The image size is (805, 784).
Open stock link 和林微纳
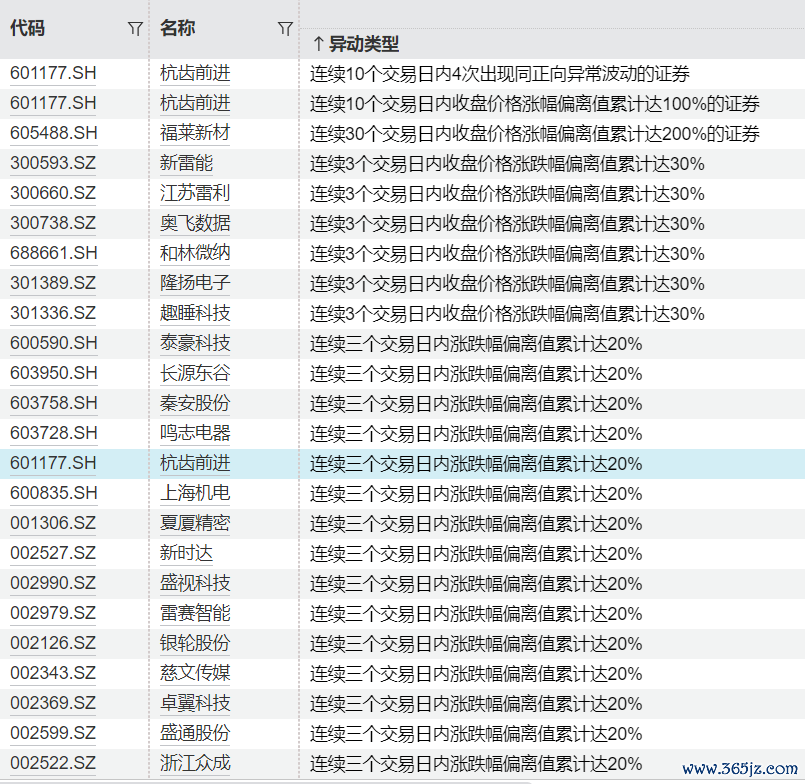point(195,253)
